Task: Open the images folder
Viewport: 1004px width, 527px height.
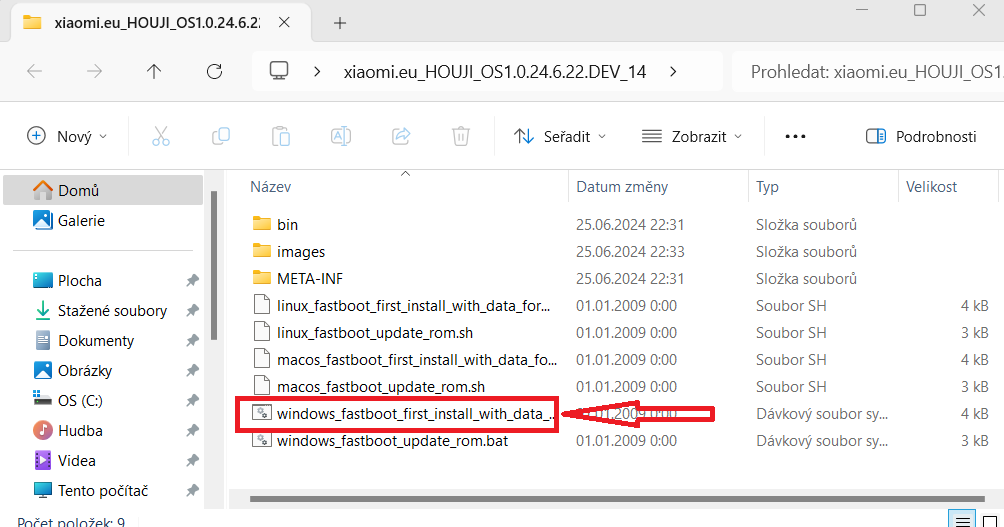Action: click(300, 252)
